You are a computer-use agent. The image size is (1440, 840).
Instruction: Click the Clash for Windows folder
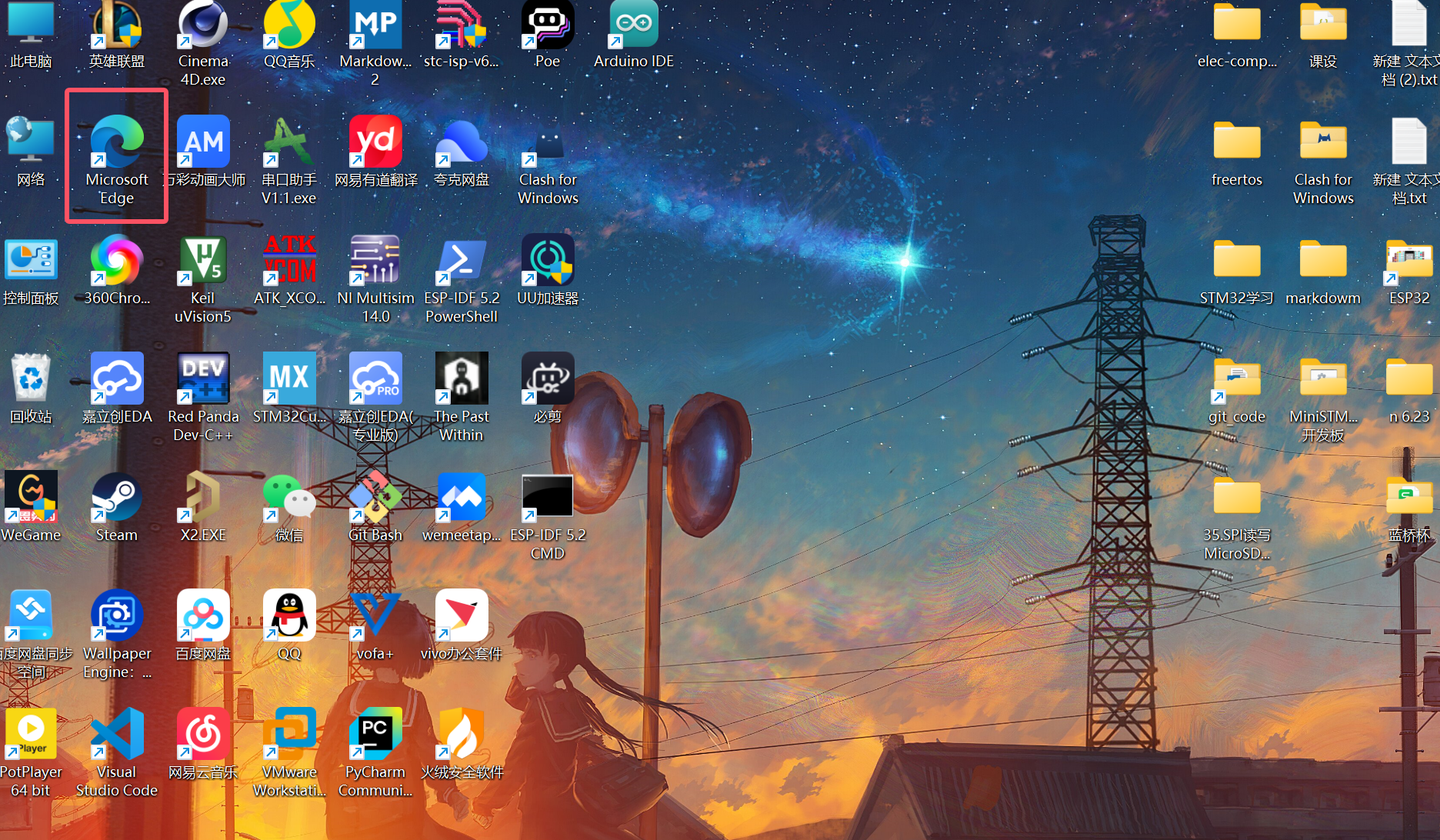tap(1323, 141)
